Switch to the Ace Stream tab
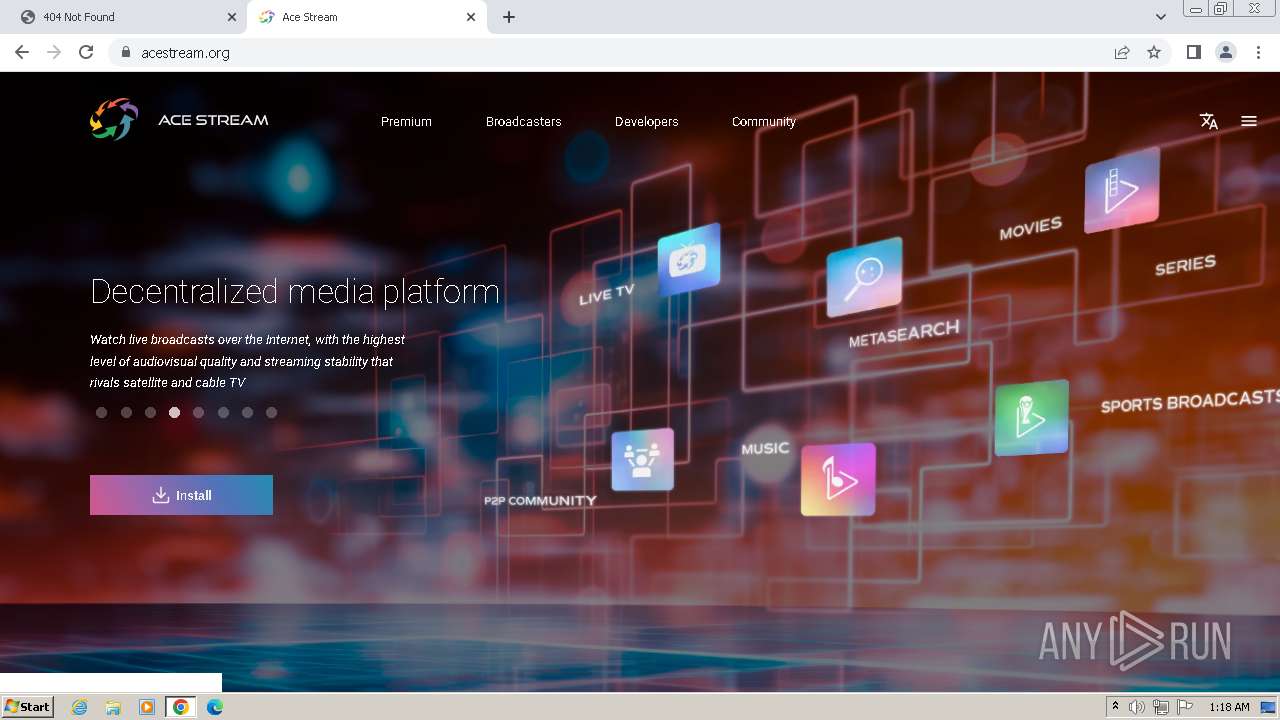Image resolution: width=1280 pixels, height=720 pixels. coord(365,17)
